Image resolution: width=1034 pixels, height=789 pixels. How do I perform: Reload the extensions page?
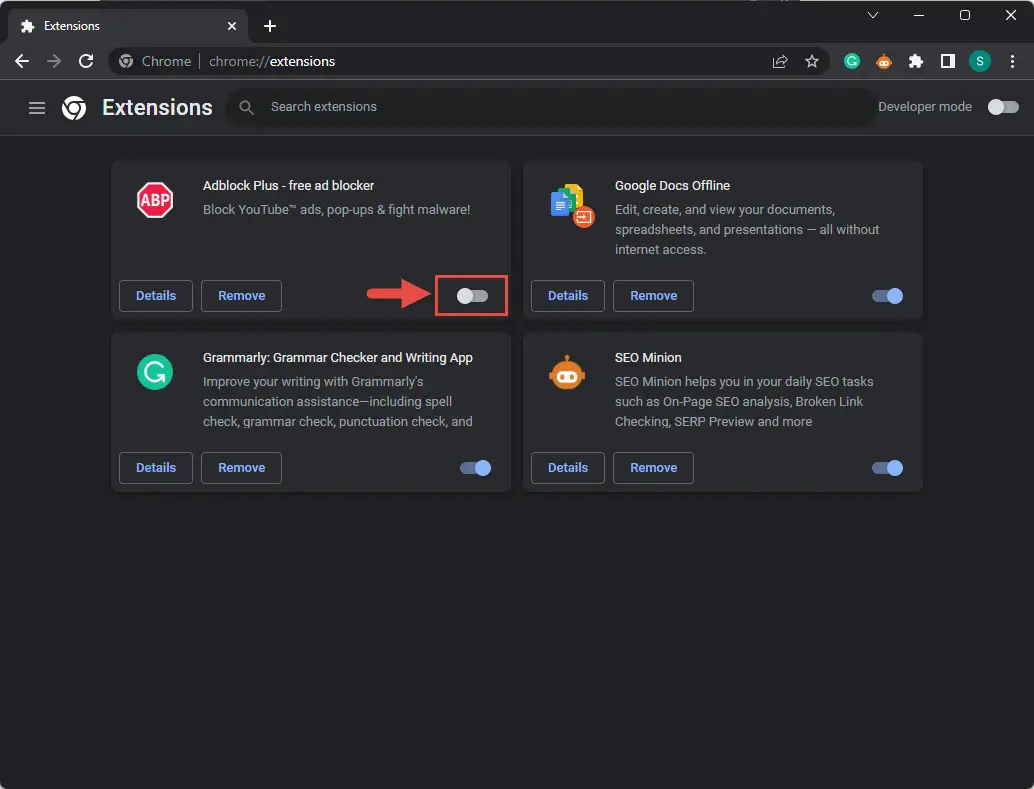click(86, 61)
